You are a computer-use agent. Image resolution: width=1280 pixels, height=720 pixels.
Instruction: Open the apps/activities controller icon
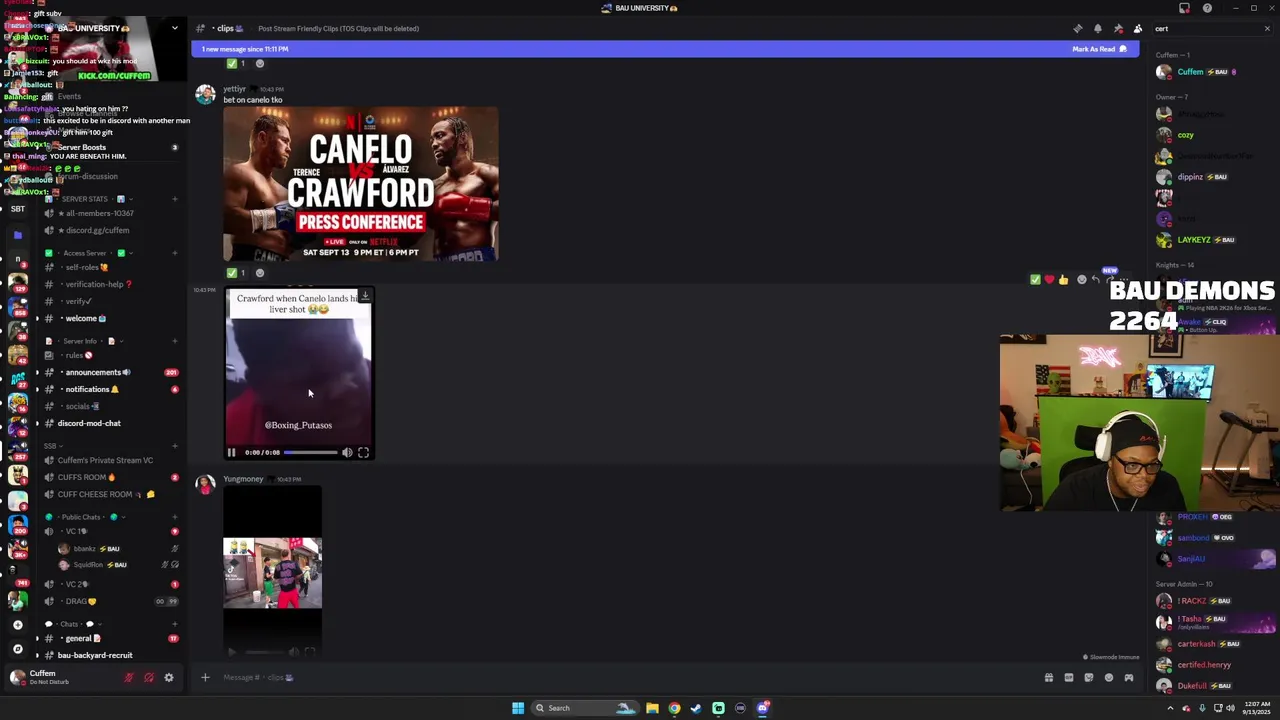pyautogui.click(x=1129, y=678)
